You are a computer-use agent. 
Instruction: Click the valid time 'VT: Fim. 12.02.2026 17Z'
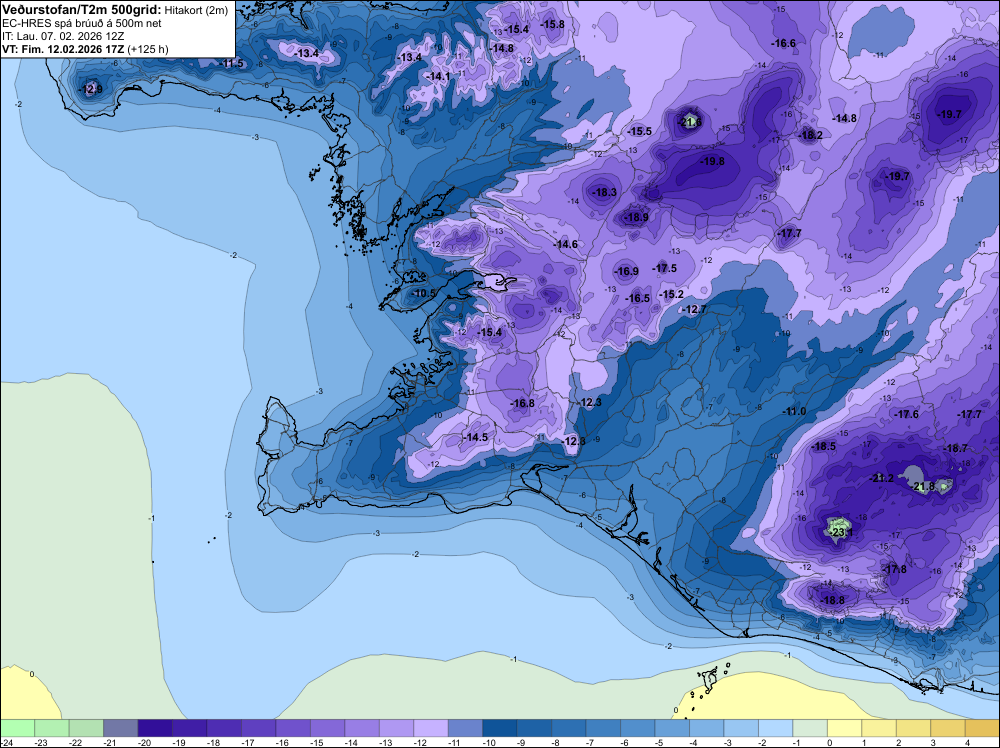coord(63,49)
